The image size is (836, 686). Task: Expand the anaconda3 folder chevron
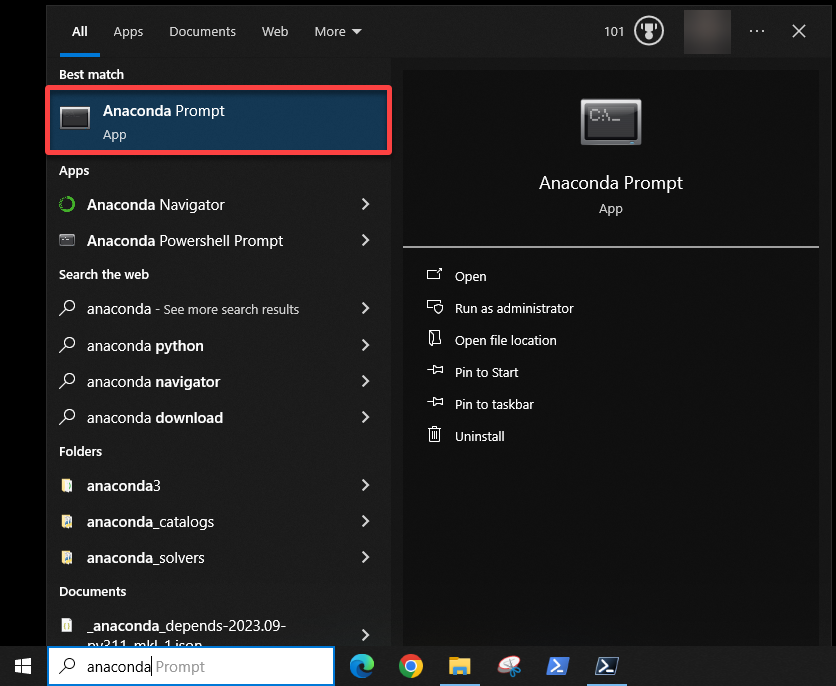pos(365,485)
